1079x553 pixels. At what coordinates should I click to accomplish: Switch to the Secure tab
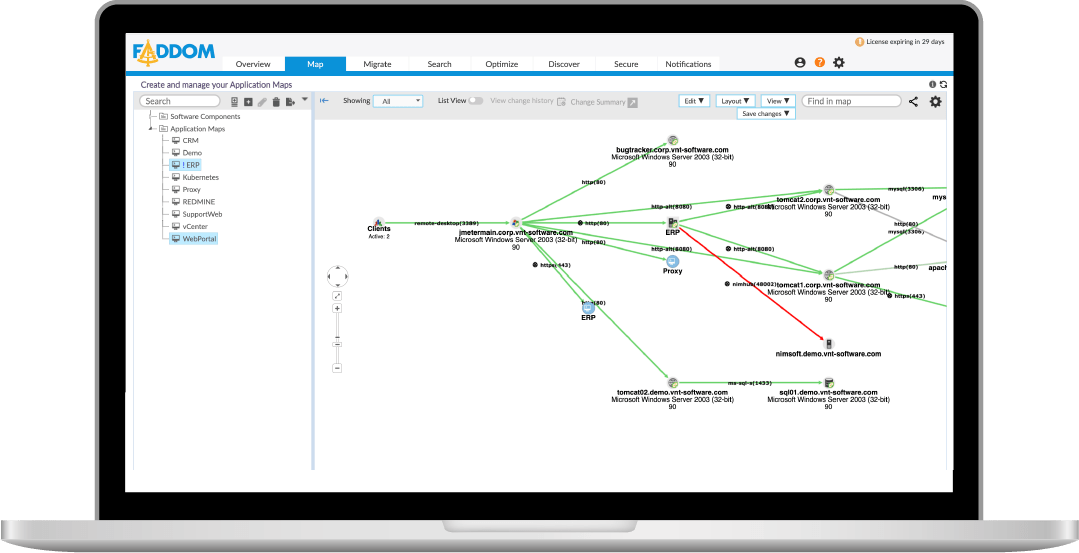tap(626, 64)
